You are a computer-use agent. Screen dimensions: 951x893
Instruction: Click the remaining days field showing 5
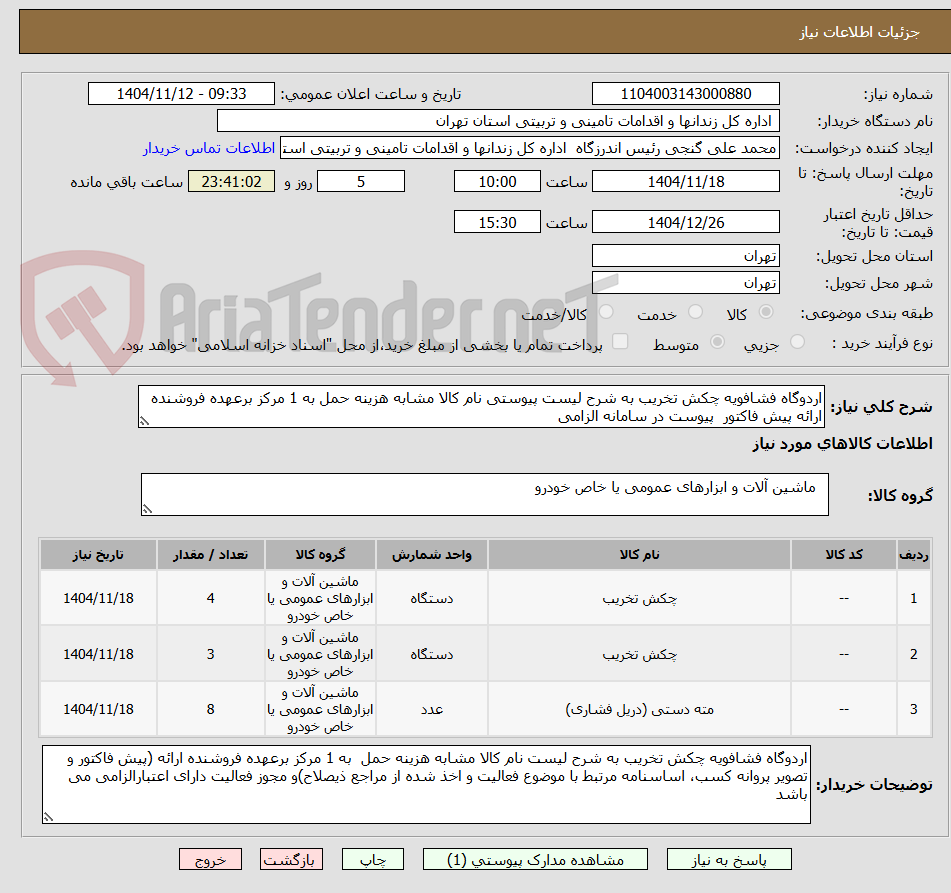(x=361, y=181)
